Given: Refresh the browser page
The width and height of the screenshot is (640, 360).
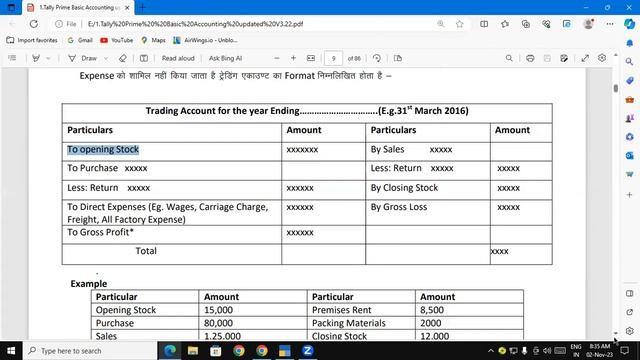Looking at the screenshot, I should click(33, 24).
